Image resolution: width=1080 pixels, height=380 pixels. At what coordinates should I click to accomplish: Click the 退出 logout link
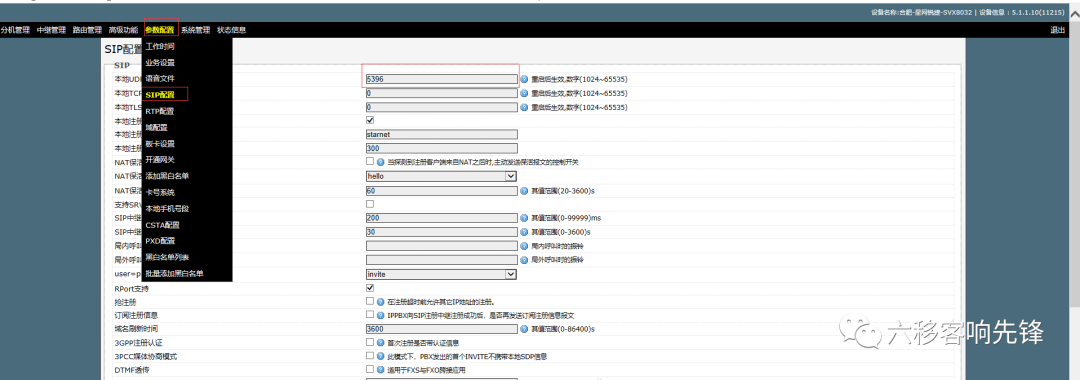tap(1057, 30)
